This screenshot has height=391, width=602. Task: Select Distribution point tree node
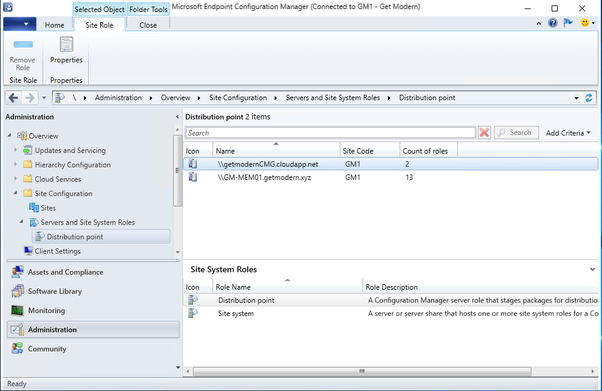pos(101,237)
